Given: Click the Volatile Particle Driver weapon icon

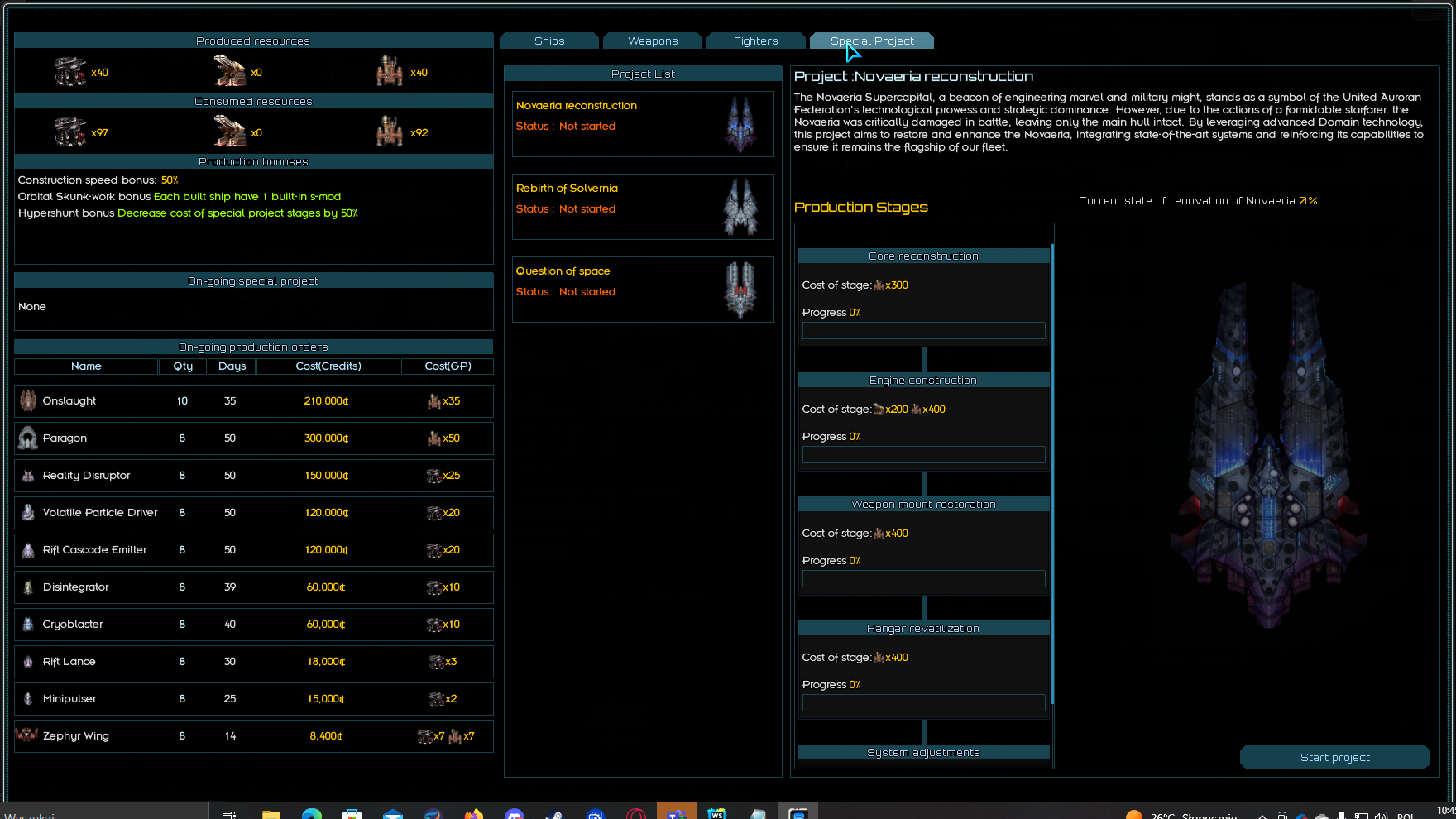Looking at the screenshot, I should (x=28, y=512).
